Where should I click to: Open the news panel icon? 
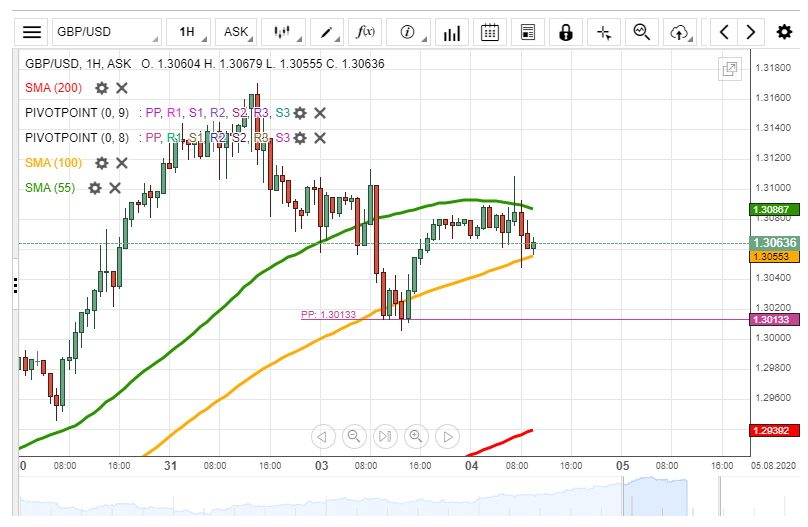[x=528, y=32]
